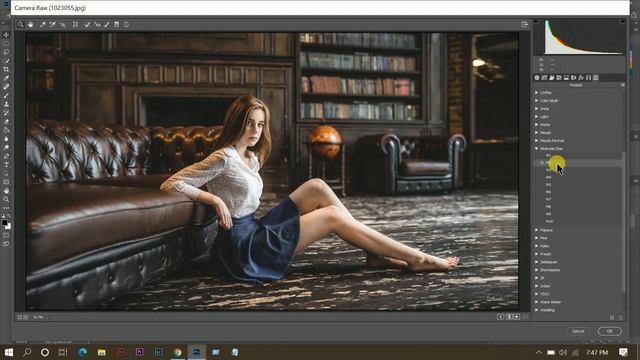The height and width of the screenshot is (360, 640).
Task: Click the background color swatch
Action: 9,227
